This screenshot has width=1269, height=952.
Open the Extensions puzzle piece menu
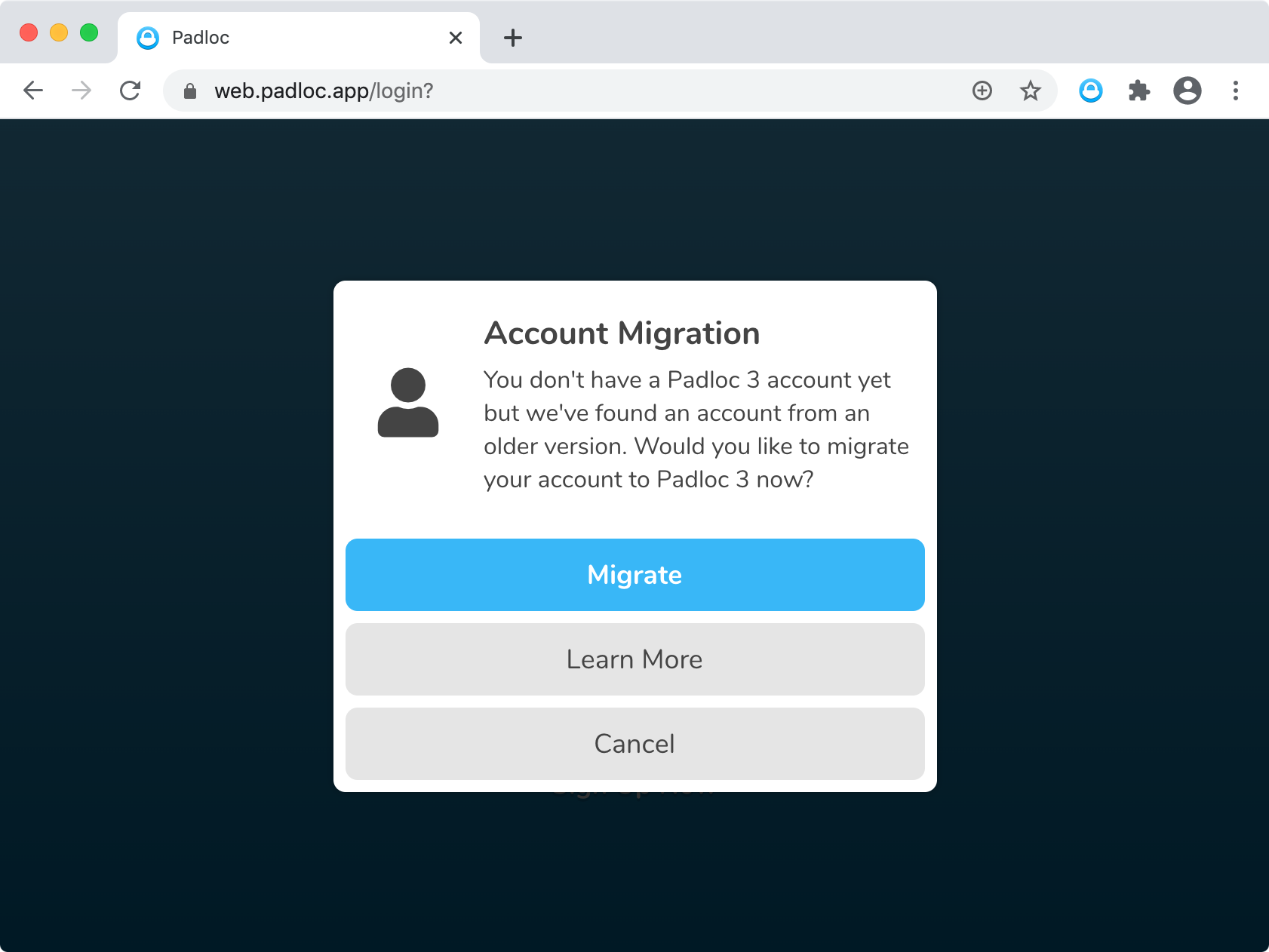(1138, 91)
